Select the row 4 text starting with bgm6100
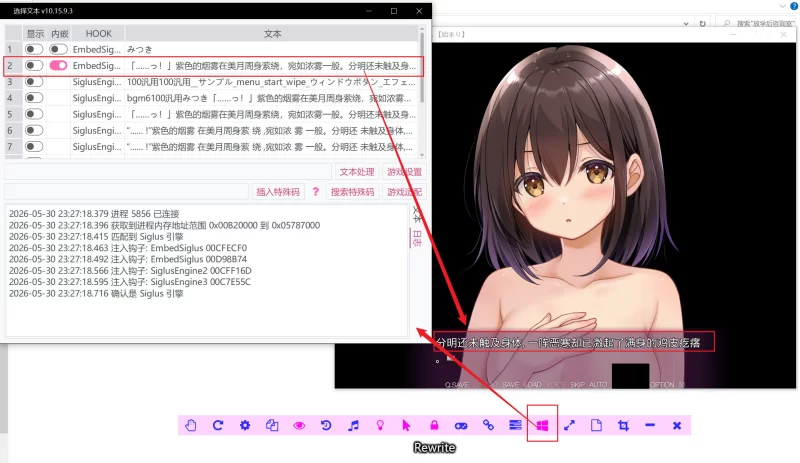Image resolution: width=800 pixels, height=463 pixels. pos(269,98)
